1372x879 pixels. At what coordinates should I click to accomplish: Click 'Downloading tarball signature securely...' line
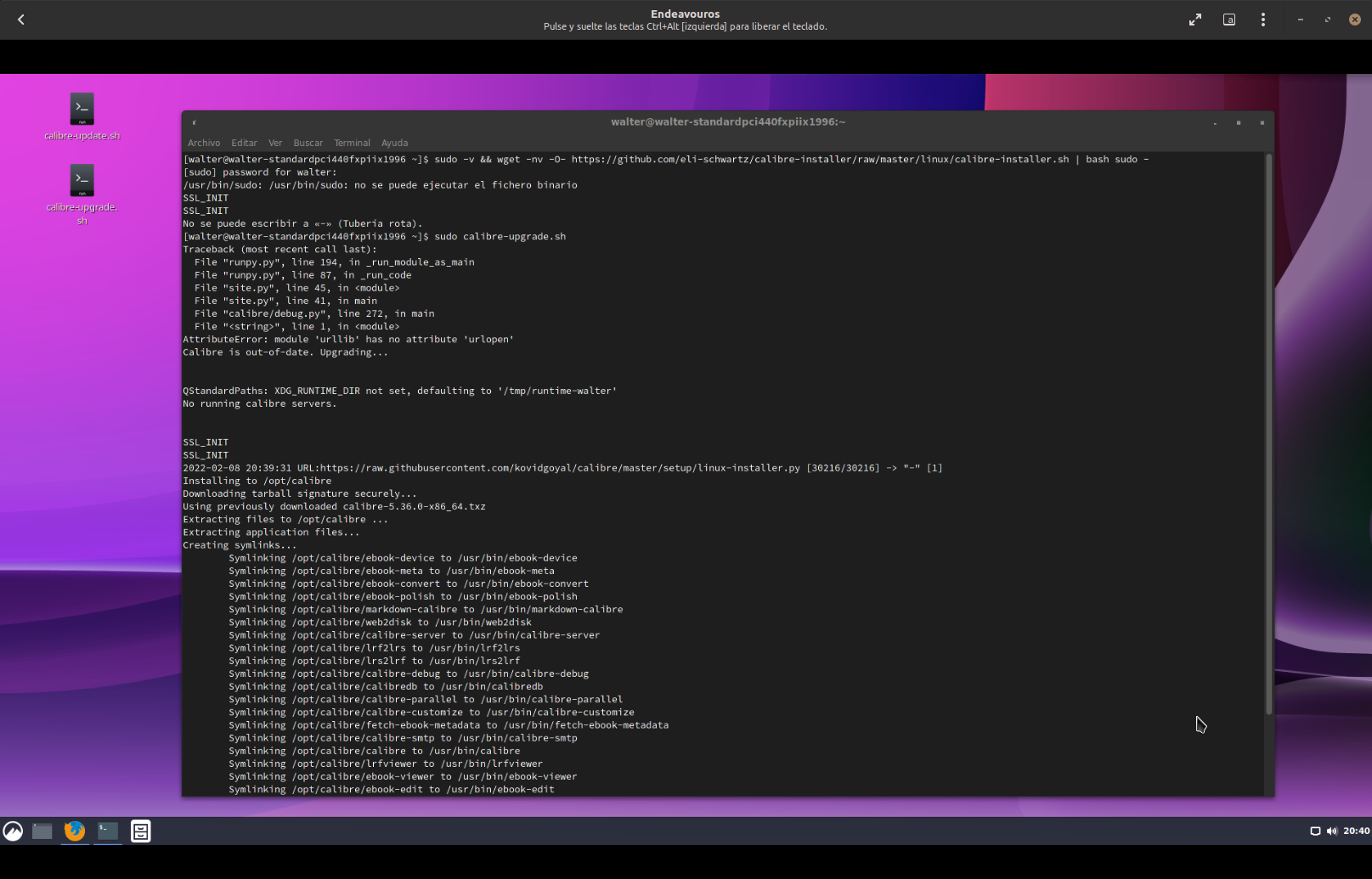pos(300,494)
